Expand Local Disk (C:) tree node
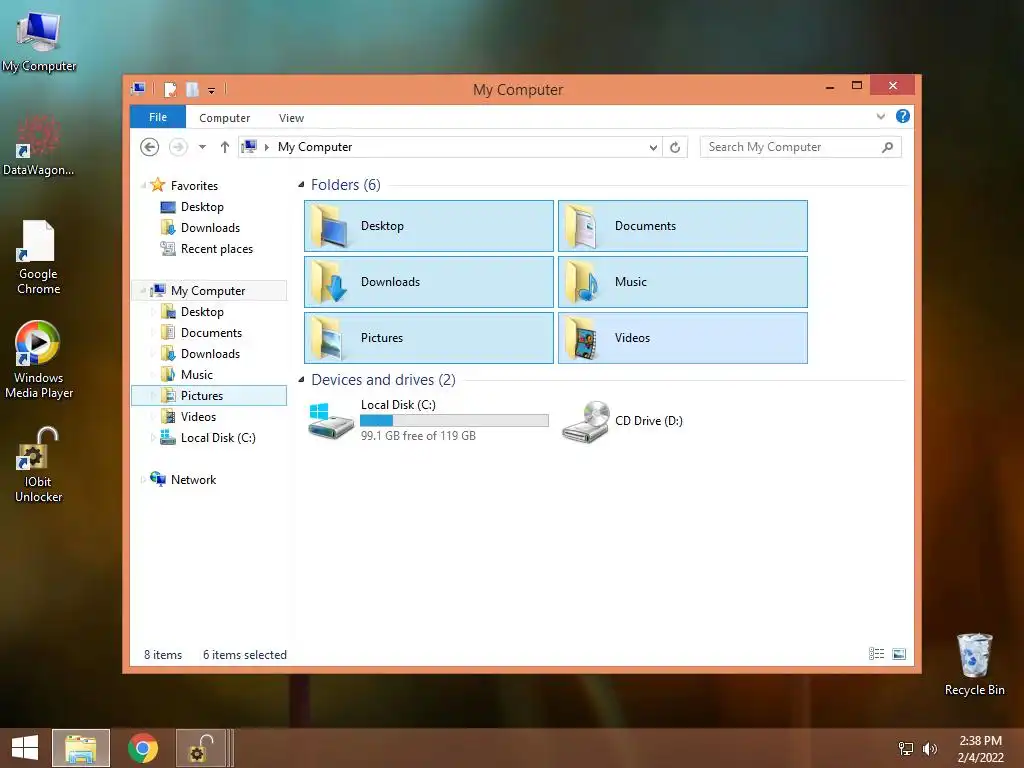 [153, 438]
